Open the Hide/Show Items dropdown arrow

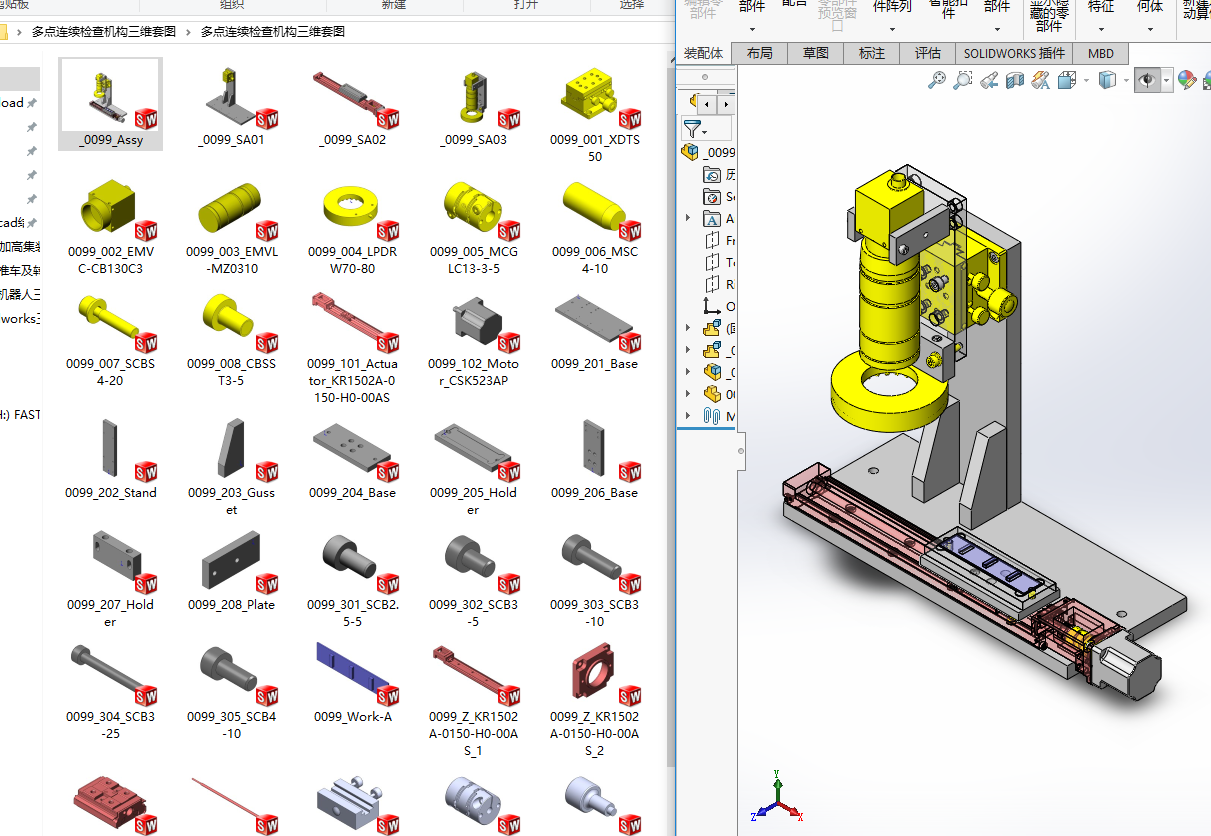[1166, 81]
